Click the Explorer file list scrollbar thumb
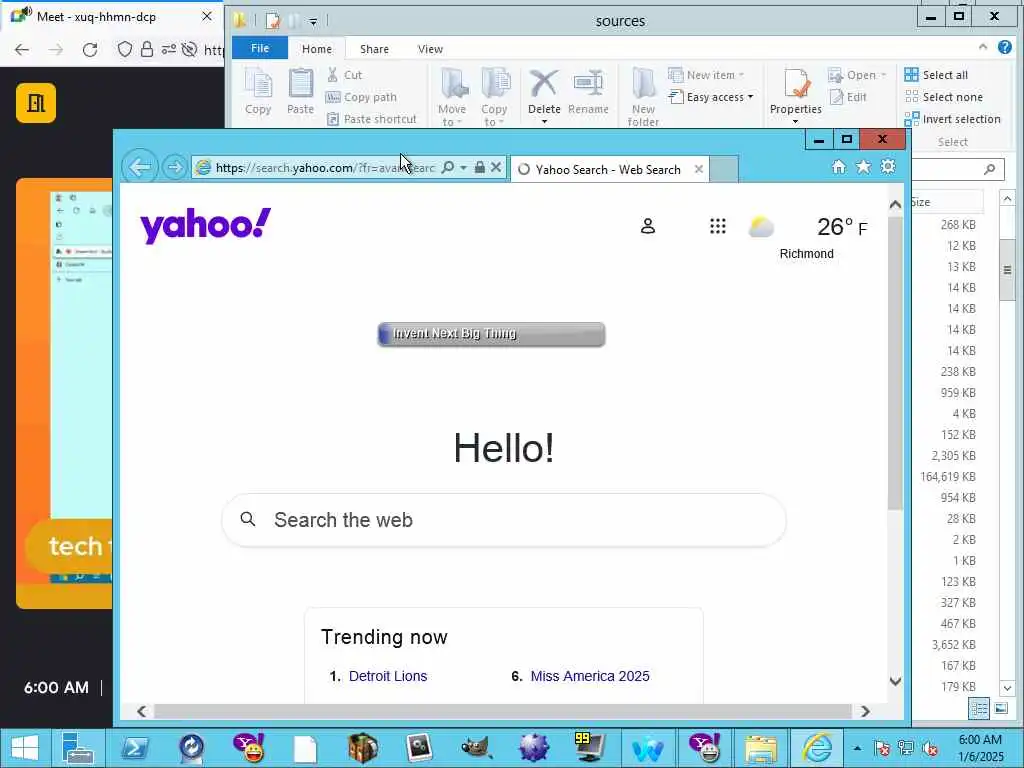This screenshot has width=1024, height=768. coord(1007,269)
